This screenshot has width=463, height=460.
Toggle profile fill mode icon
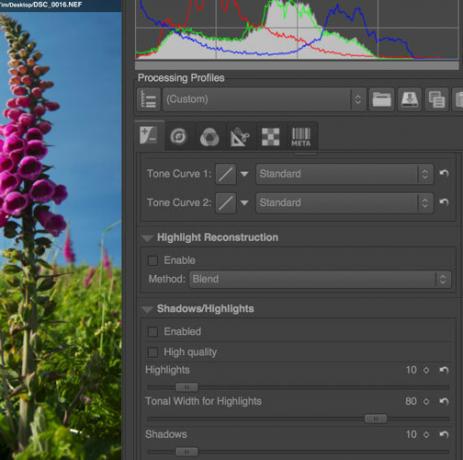(149, 99)
